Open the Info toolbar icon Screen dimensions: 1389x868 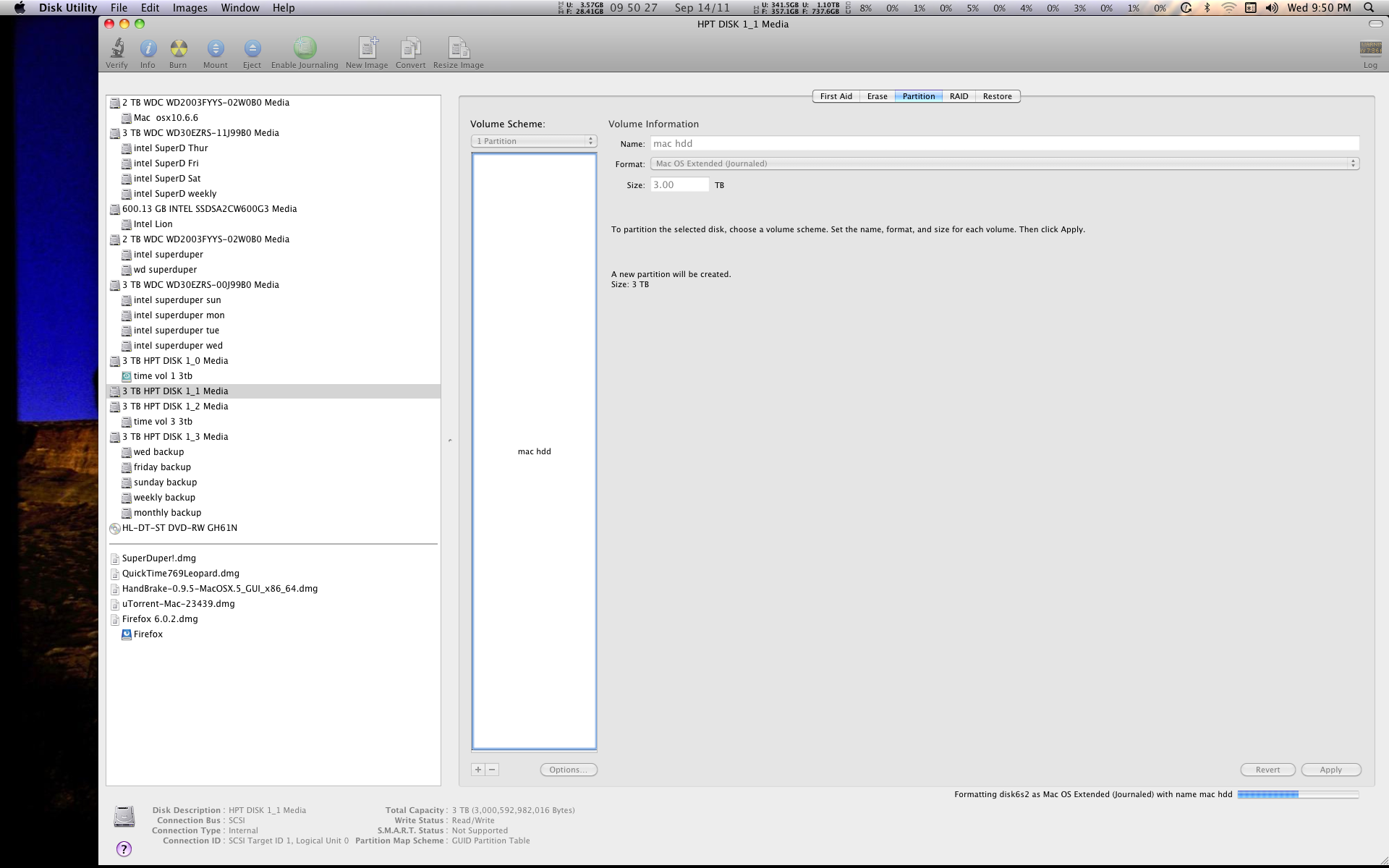tap(148, 49)
